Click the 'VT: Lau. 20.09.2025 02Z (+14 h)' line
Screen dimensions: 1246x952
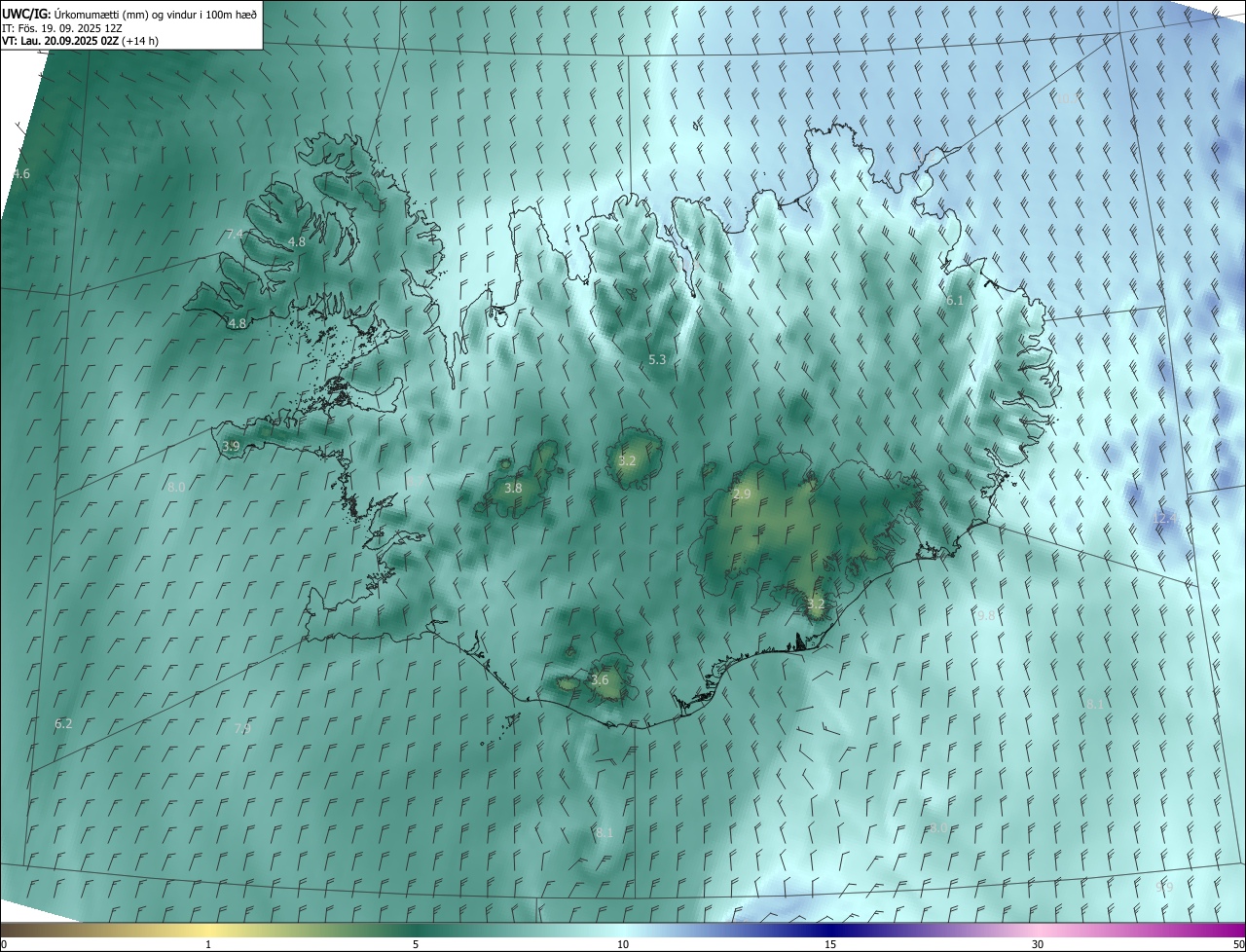pyautogui.click(x=81, y=41)
